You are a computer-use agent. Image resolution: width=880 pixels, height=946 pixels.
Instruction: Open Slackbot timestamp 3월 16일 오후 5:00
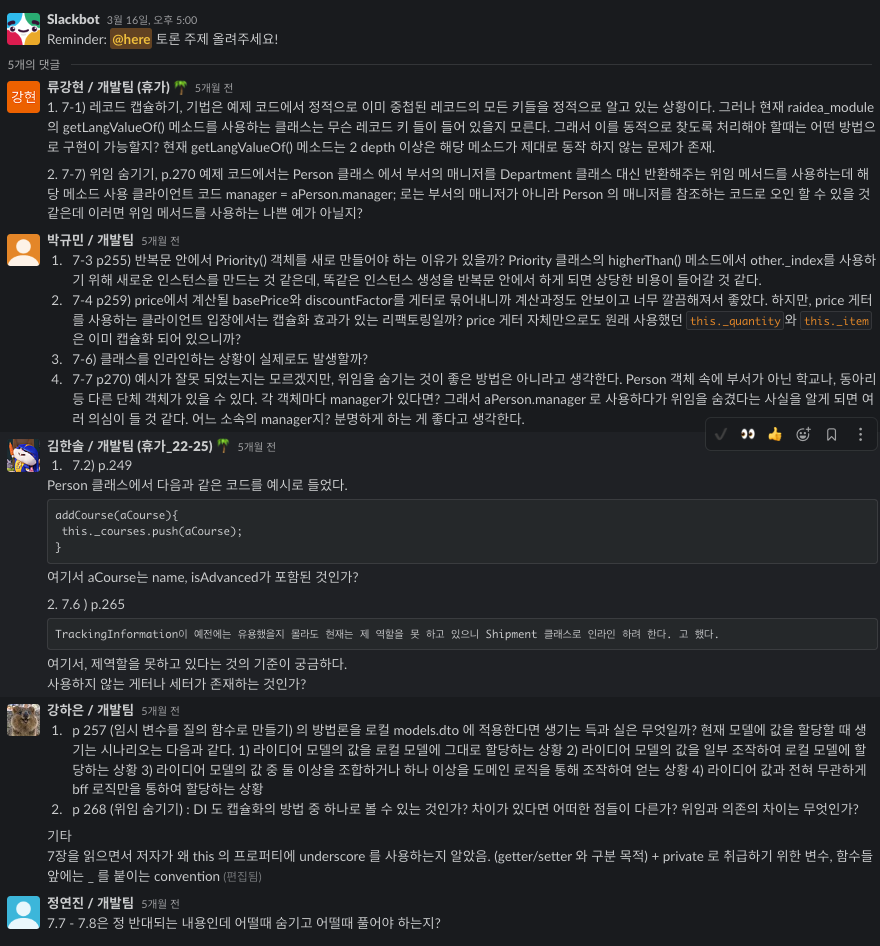152,20
